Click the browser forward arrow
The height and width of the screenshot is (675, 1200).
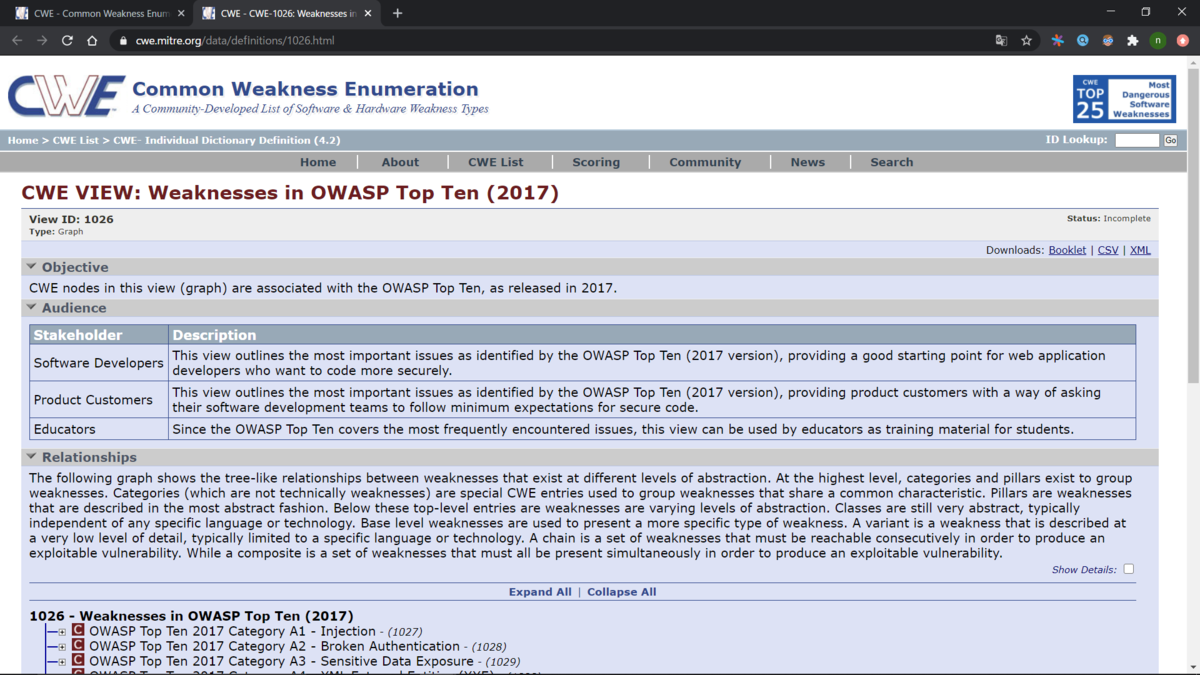(42, 41)
